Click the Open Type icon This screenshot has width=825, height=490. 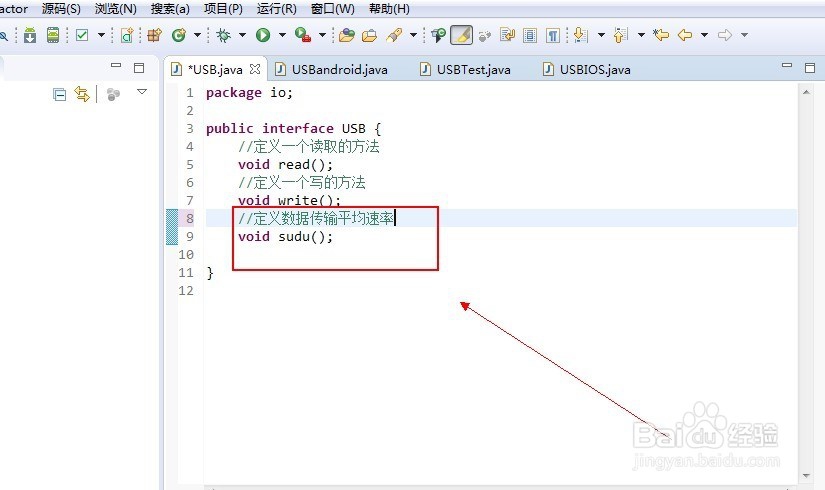(347, 35)
